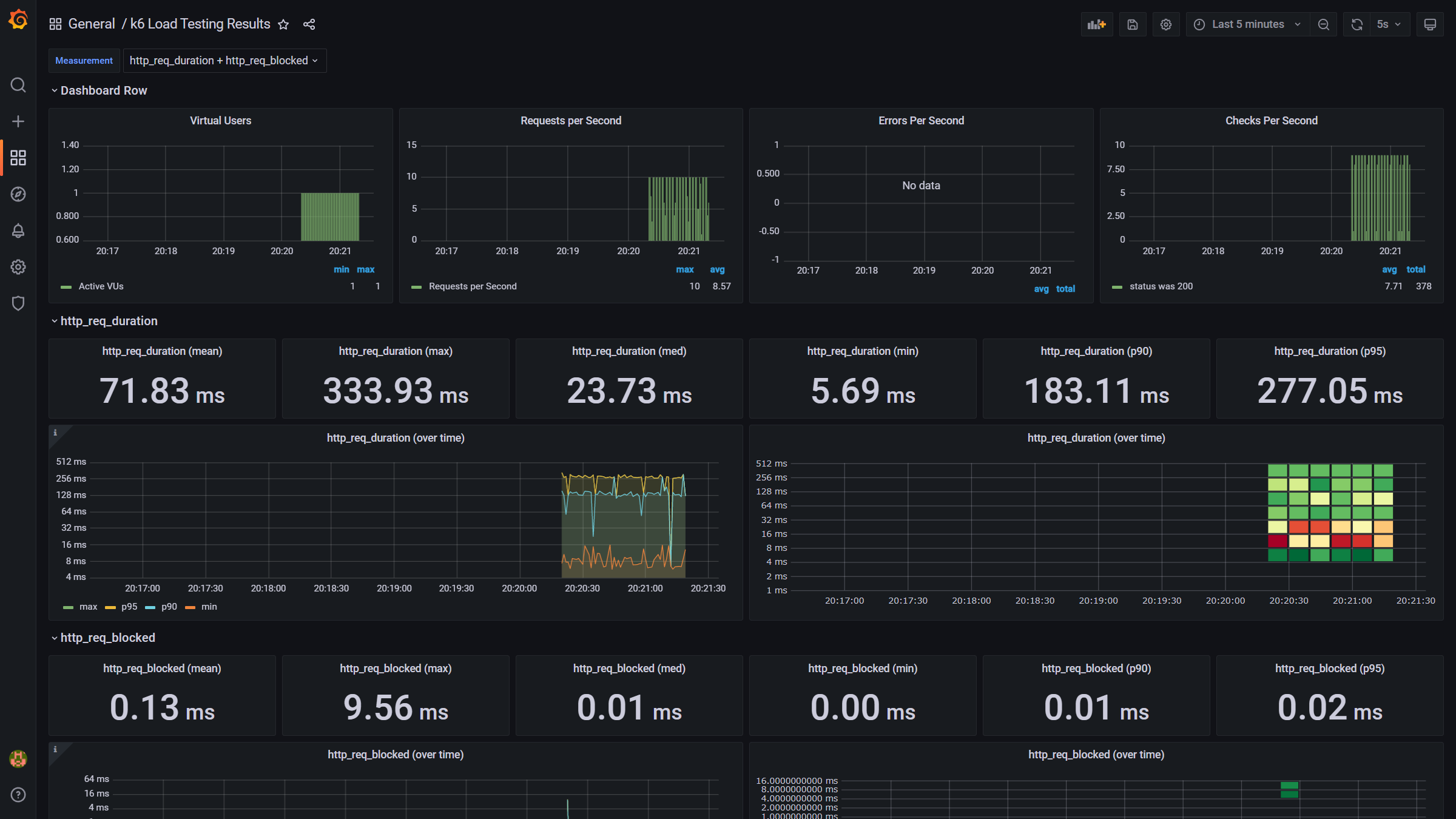The image size is (1456, 819).
Task: Open the Help menu at sidebar bottom
Action: point(18,795)
